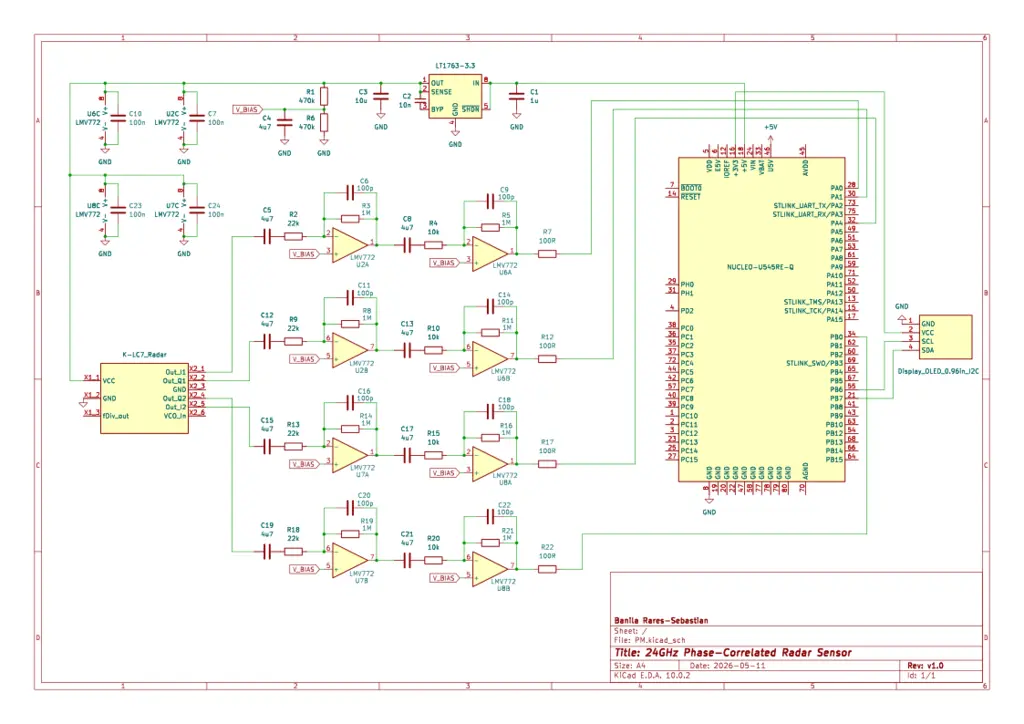Click the author name 'Banila Rares-Sebastian'
Image resolution: width=1024 pixels, height=724 pixels.
pyautogui.click(x=661, y=620)
